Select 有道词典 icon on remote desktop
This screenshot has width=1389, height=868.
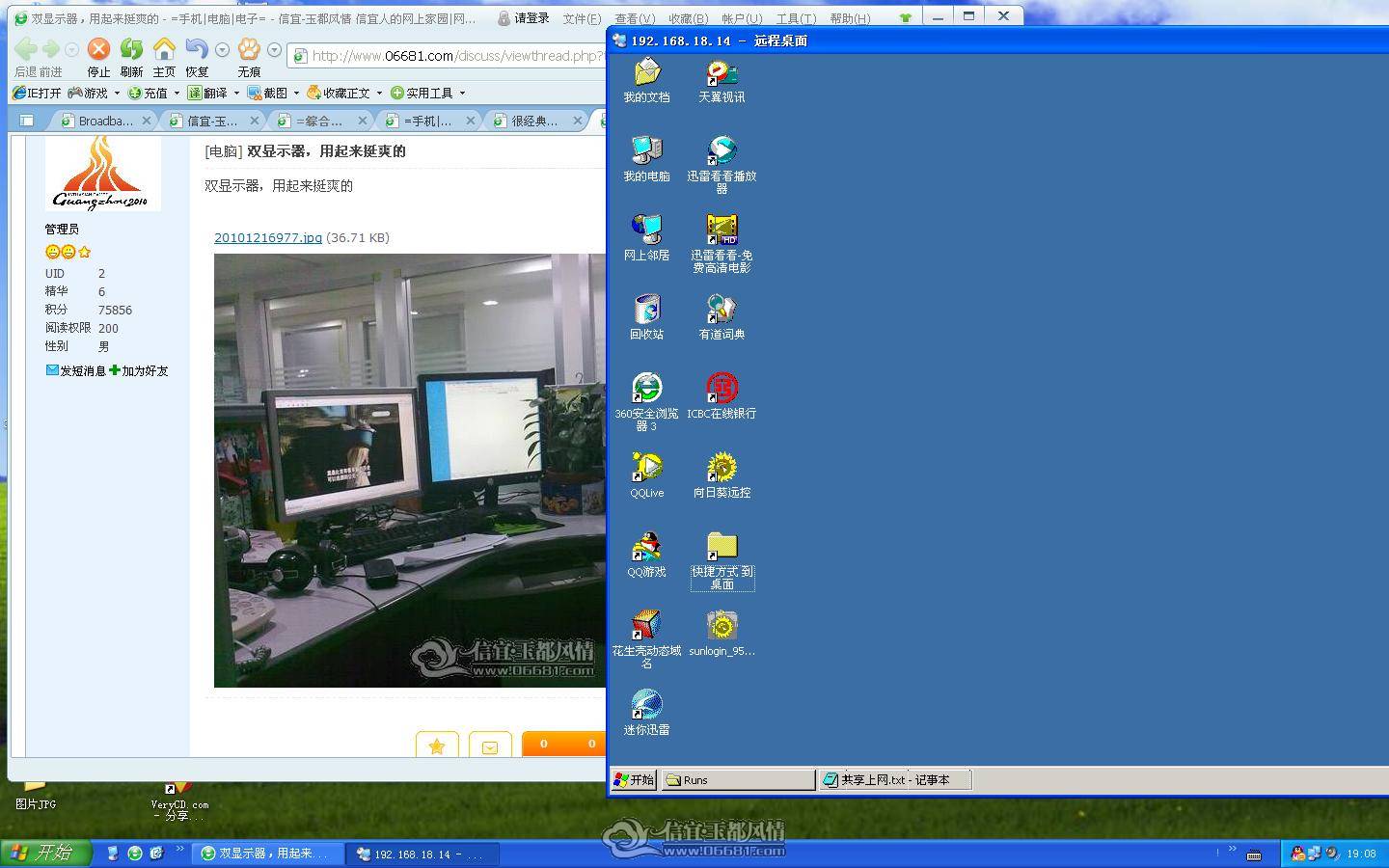(x=722, y=318)
